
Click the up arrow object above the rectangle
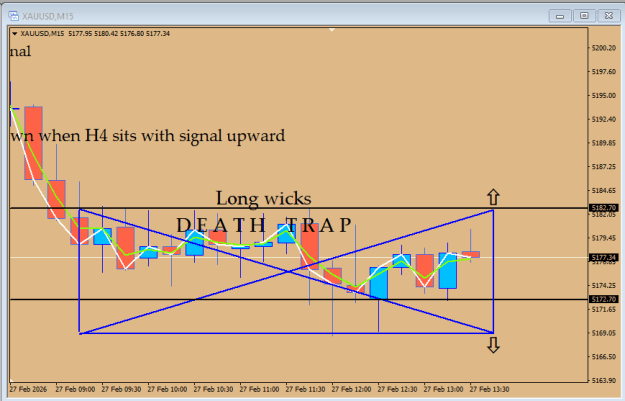[x=493, y=197]
